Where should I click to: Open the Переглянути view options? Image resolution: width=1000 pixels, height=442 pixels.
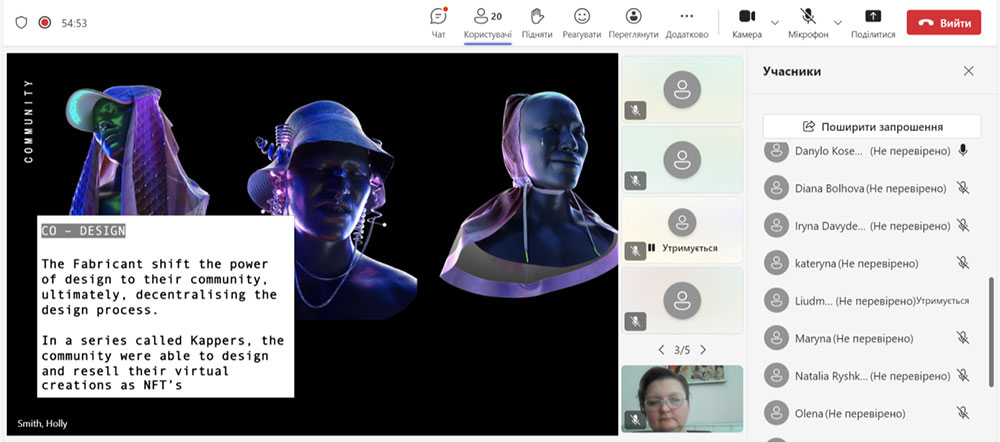click(633, 23)
